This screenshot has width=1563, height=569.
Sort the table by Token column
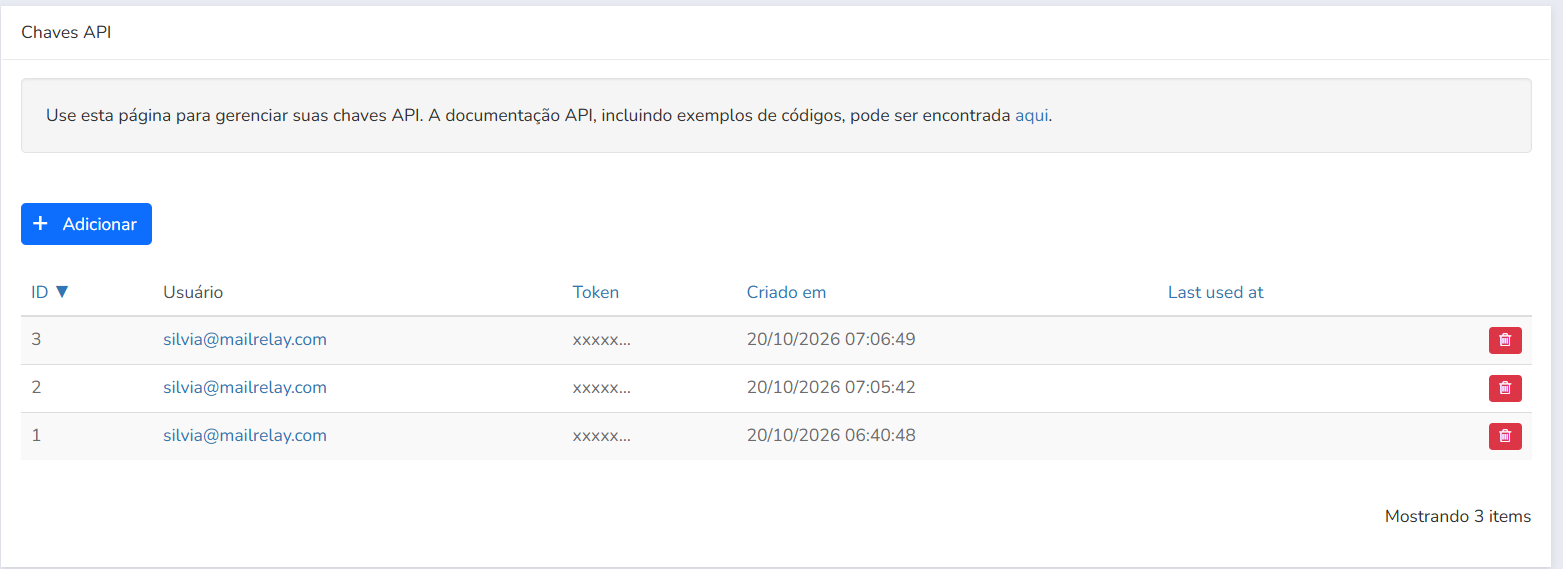tap(596, 292)
